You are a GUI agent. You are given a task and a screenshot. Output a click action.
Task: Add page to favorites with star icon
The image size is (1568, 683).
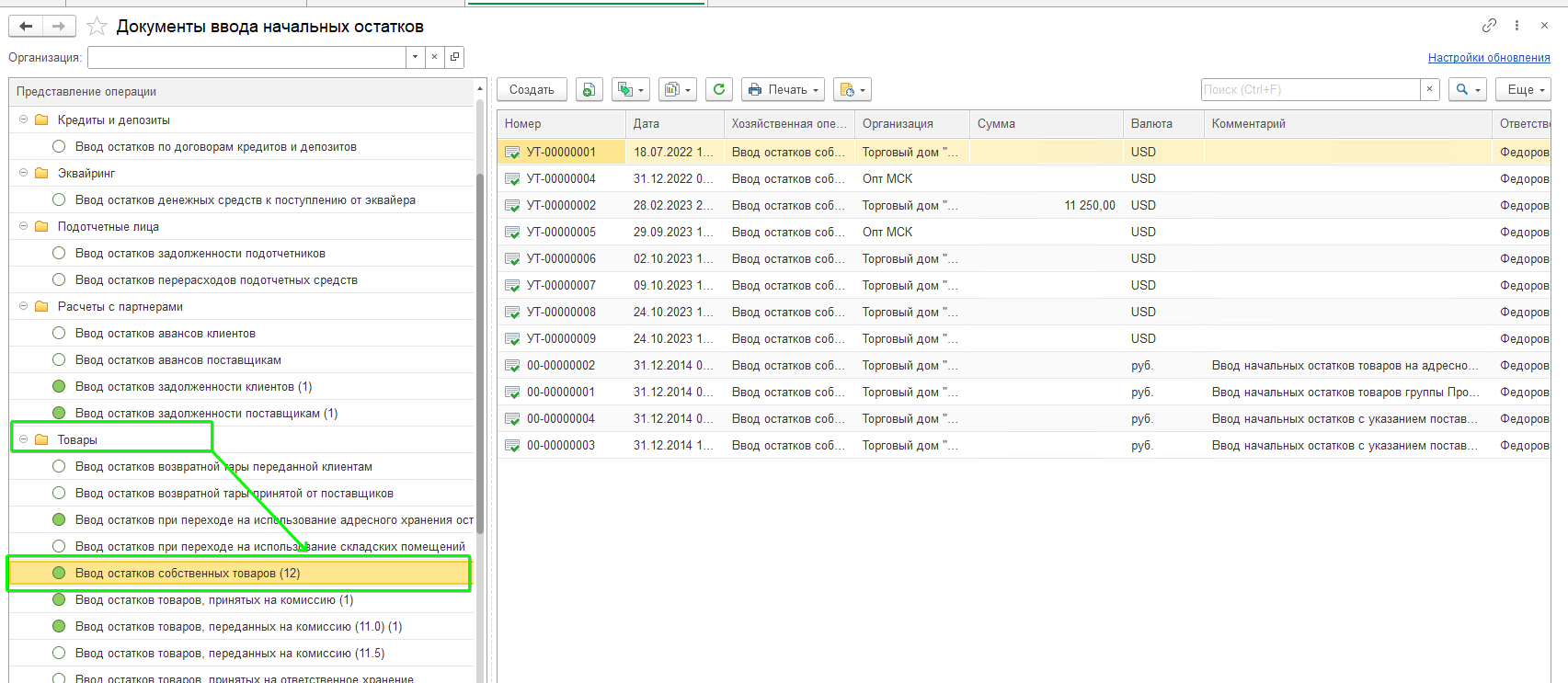point(97,27)
